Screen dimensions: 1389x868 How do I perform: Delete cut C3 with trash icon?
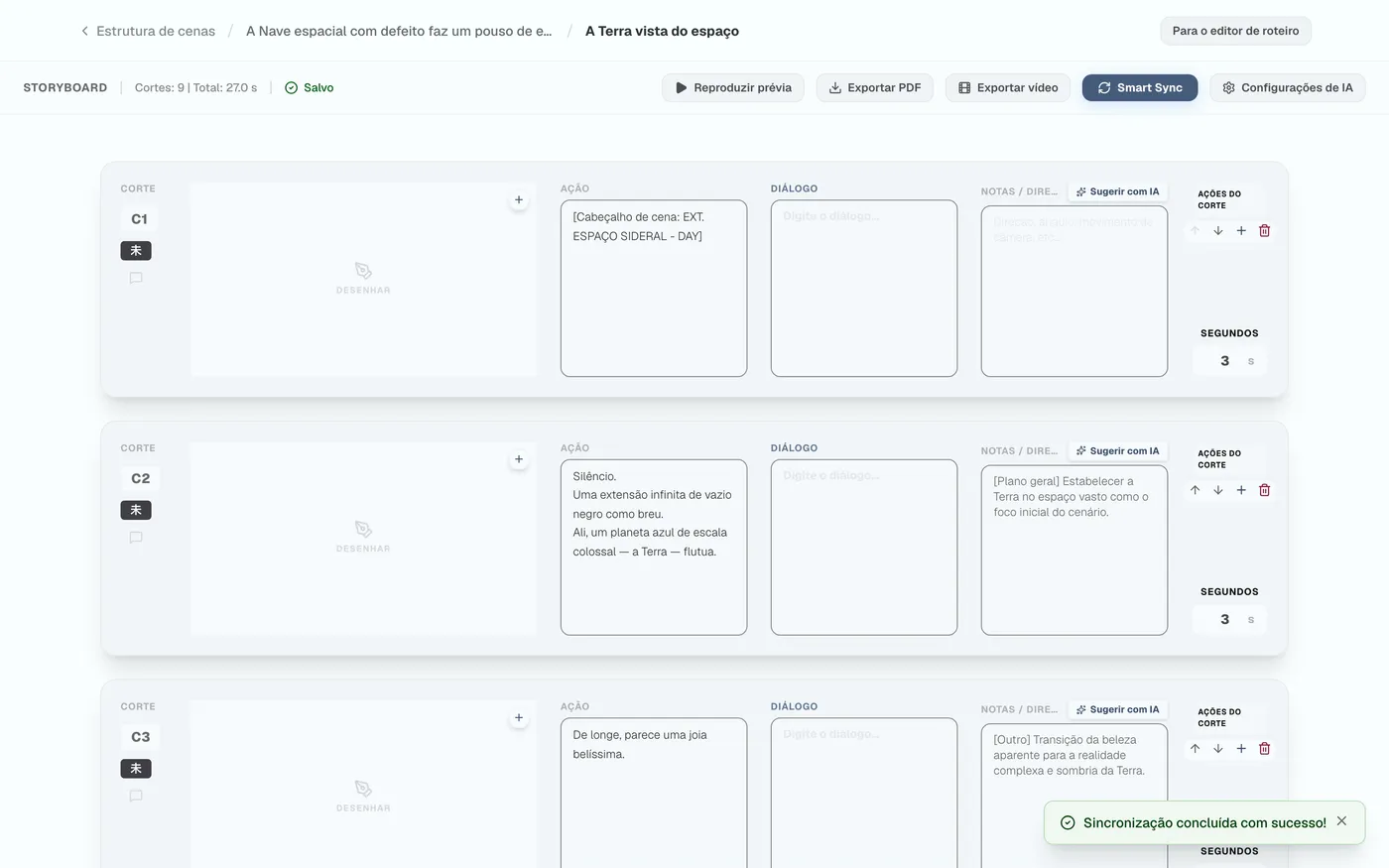pos(1265,749)
